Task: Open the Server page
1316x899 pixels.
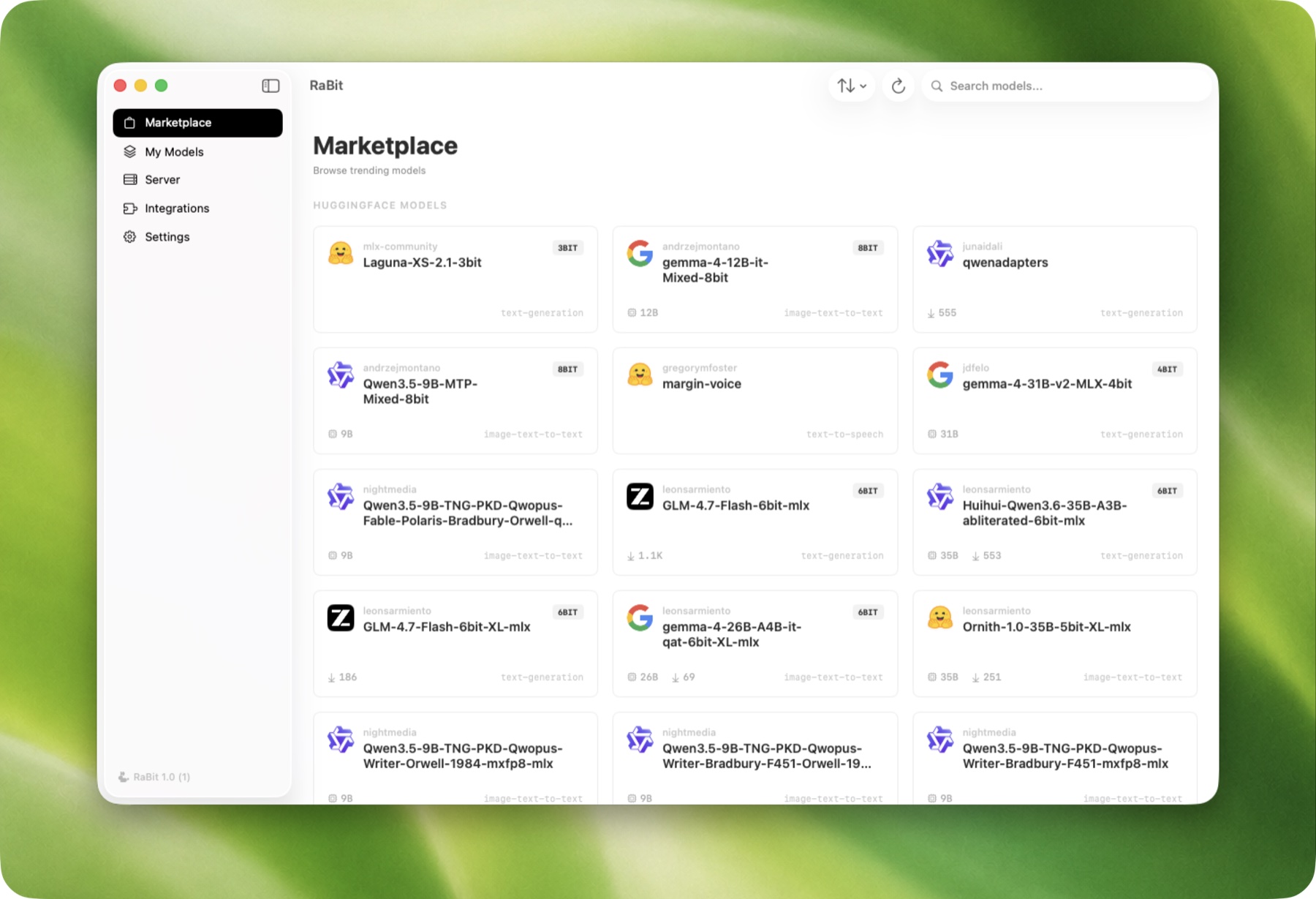Action: [197, 180]
